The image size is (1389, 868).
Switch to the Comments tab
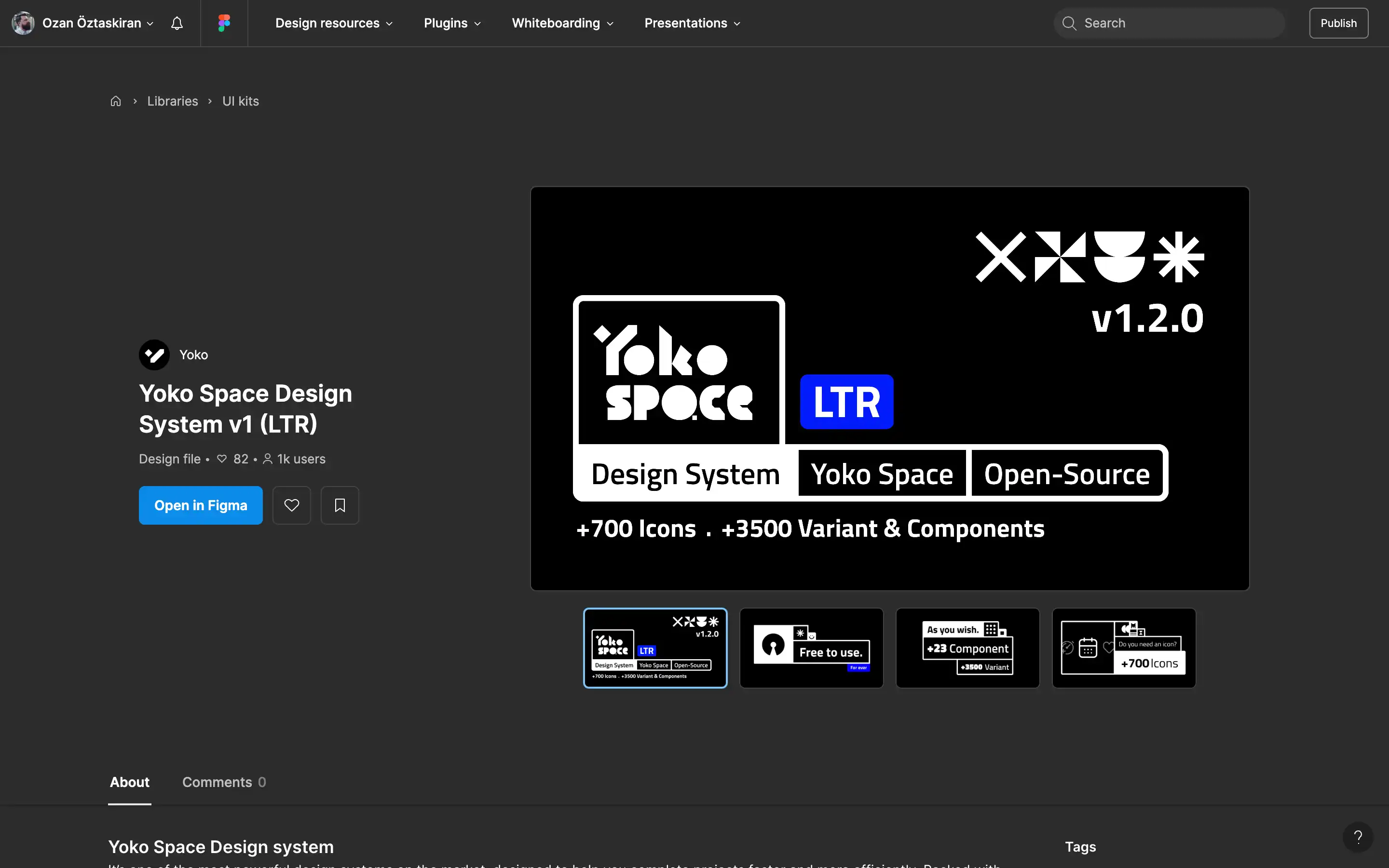[x=224, y=783]
